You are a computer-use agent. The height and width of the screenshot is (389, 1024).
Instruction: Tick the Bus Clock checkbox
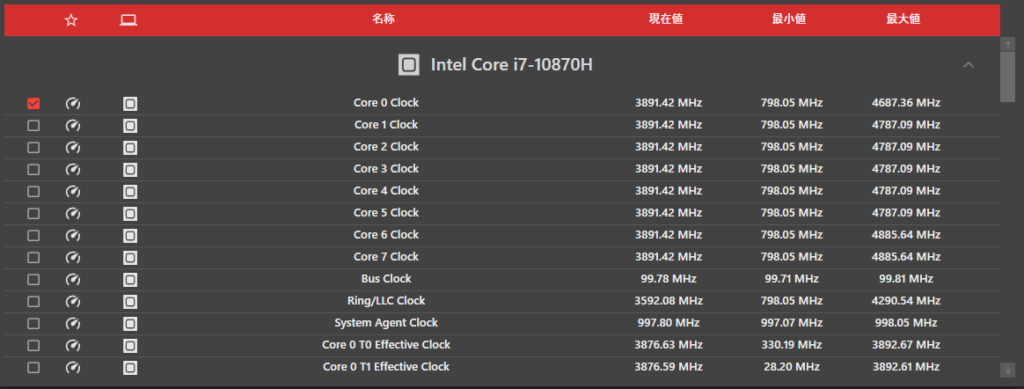tap(33, 279)
